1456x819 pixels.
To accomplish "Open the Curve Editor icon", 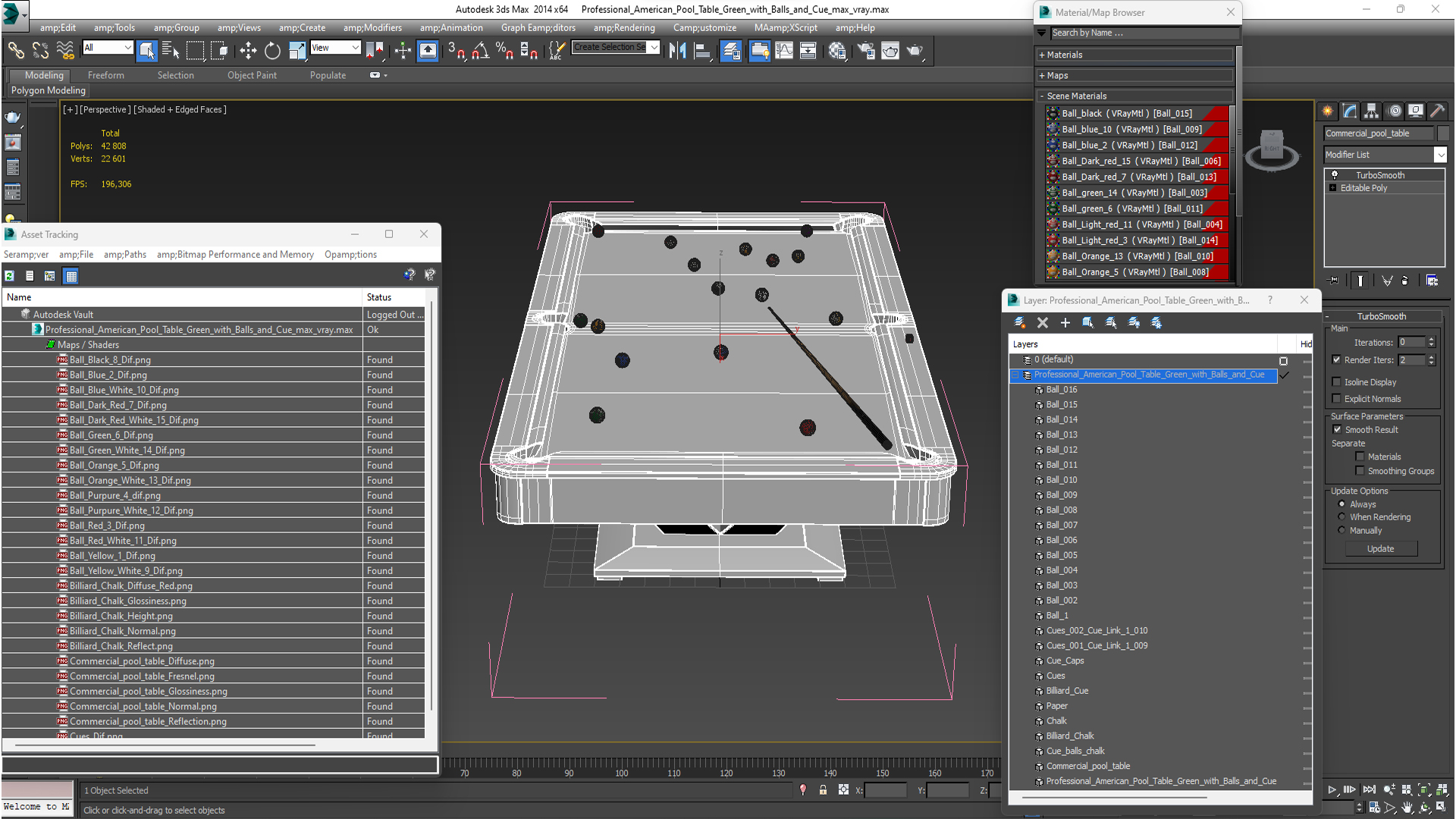I will [x=784, y=50].
